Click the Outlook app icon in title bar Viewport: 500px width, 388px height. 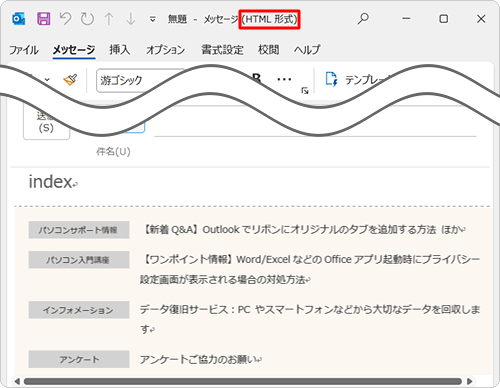tap(18, 19)
